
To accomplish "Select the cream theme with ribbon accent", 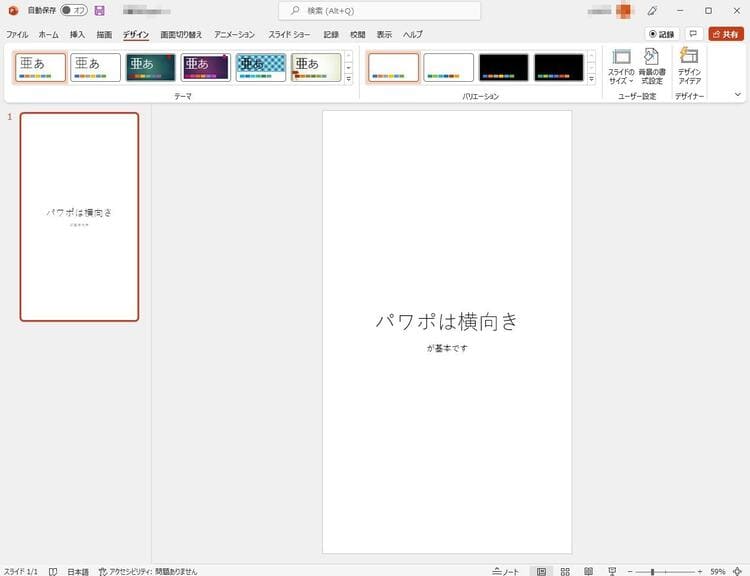I will click(x=316, y=67).
